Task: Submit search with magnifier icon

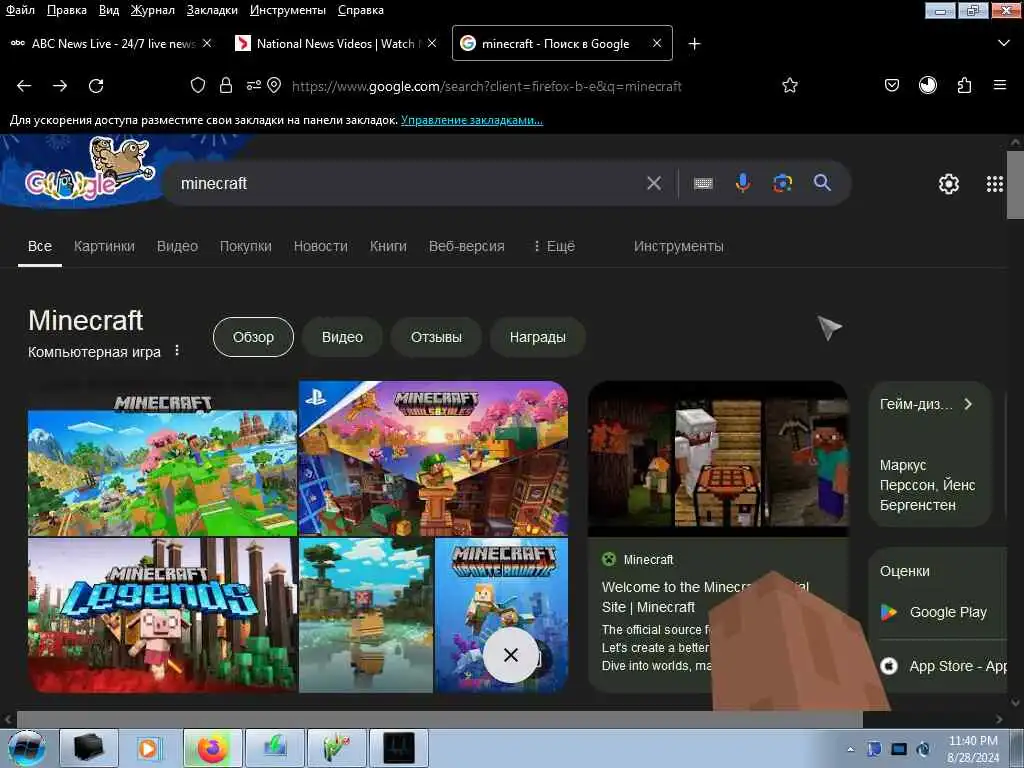Action: click(822, 183)
